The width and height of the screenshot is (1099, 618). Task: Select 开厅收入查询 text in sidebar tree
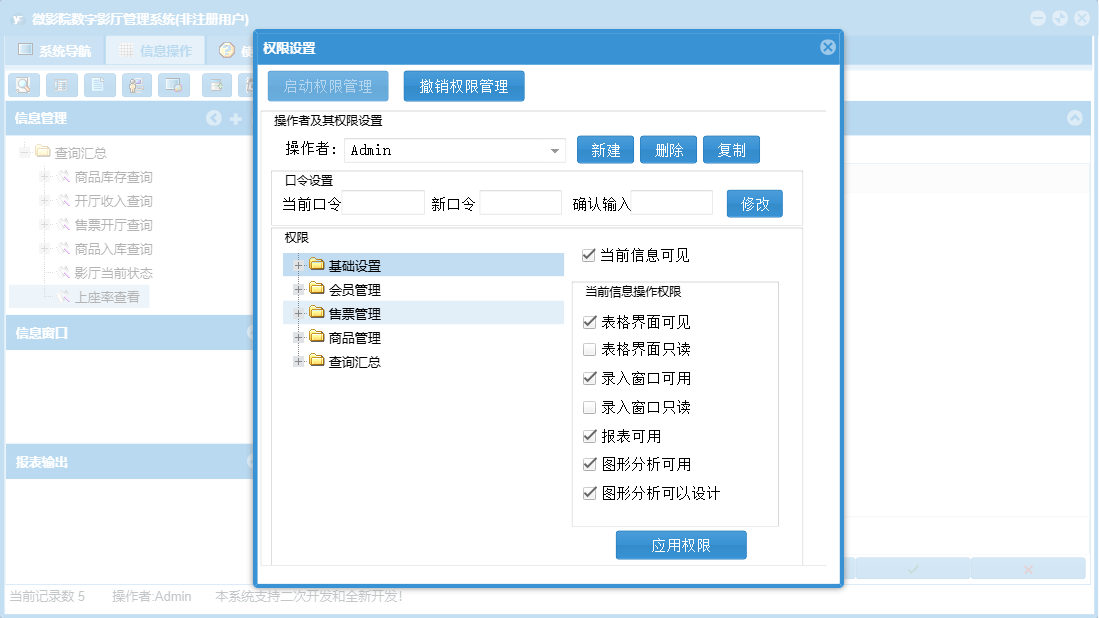tap(114, 201)
